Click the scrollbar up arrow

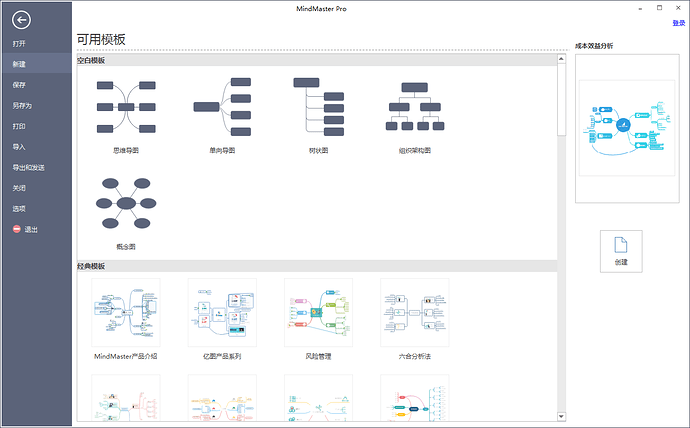click(561, 59)
